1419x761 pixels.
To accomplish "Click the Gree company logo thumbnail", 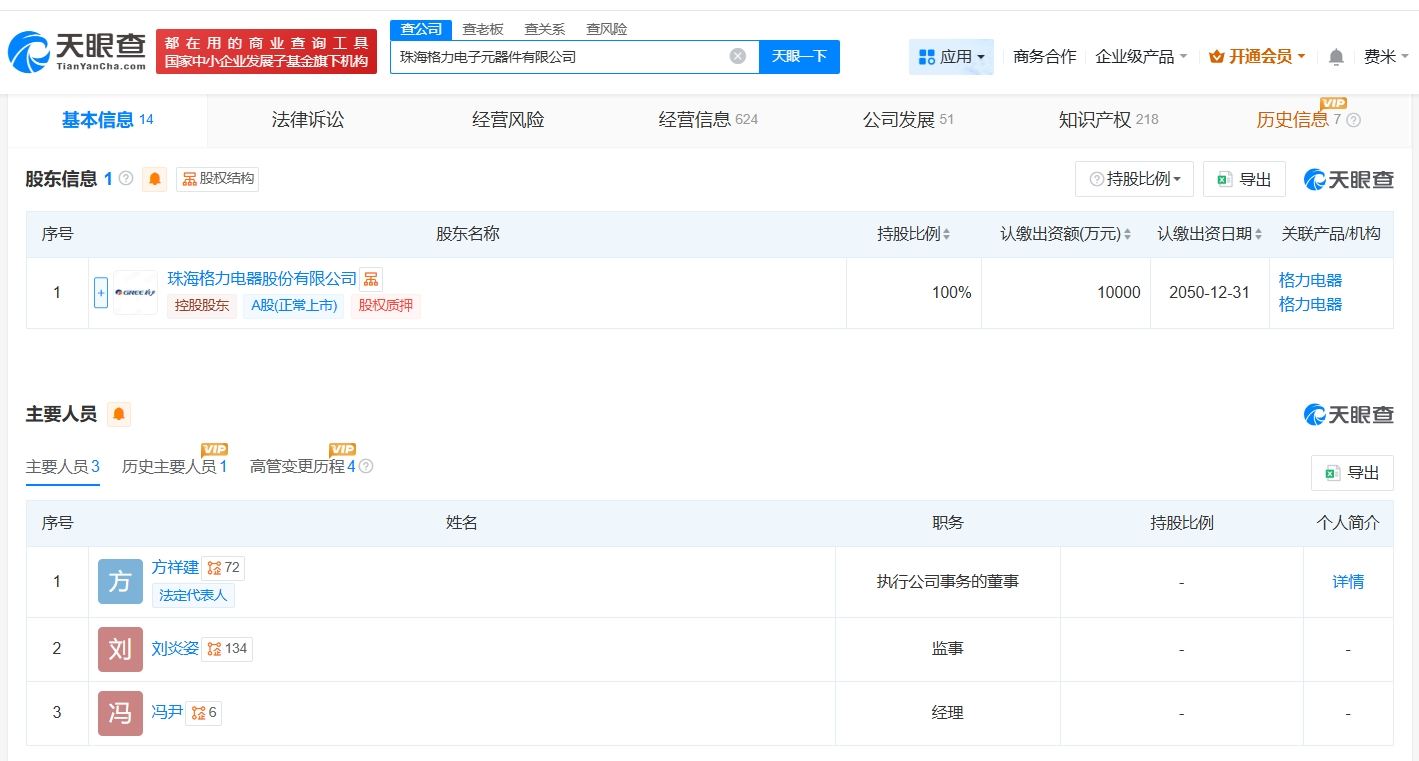I will (135, 293).
